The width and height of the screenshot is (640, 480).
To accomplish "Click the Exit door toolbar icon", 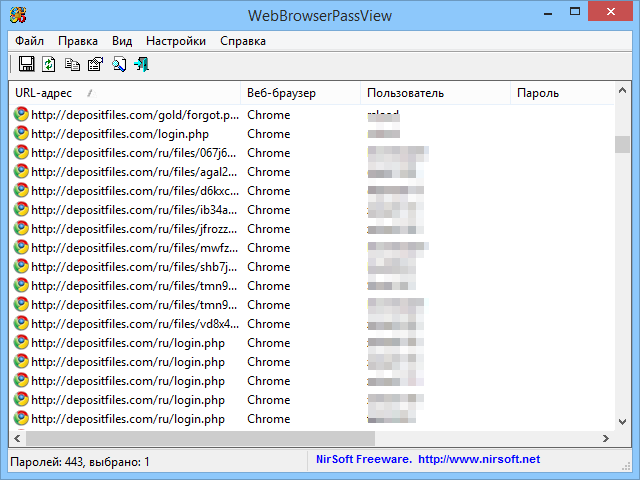I will tap(142, 64).
